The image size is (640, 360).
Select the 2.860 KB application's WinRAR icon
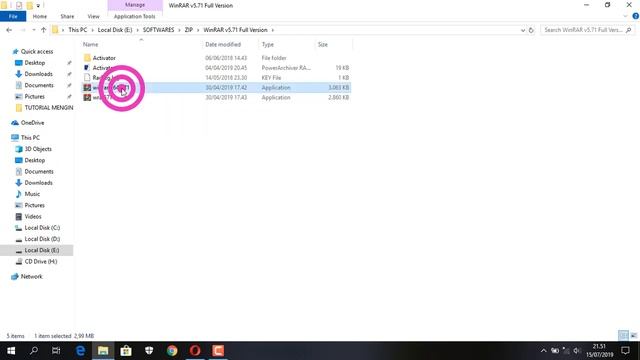[x=87, y=97]
